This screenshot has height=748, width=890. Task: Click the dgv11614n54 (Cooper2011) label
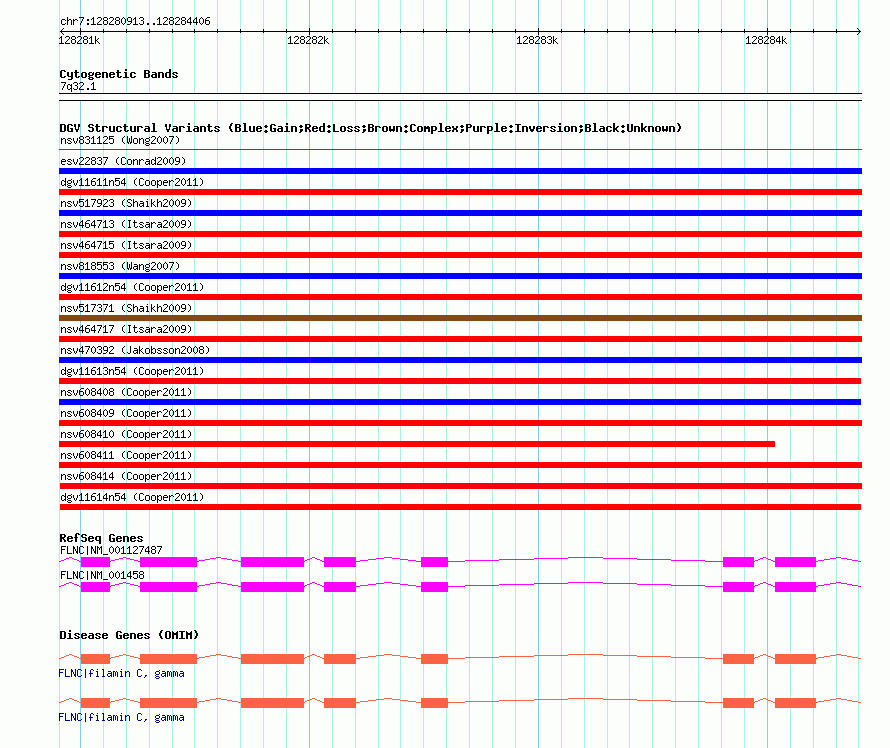[132, 497]
